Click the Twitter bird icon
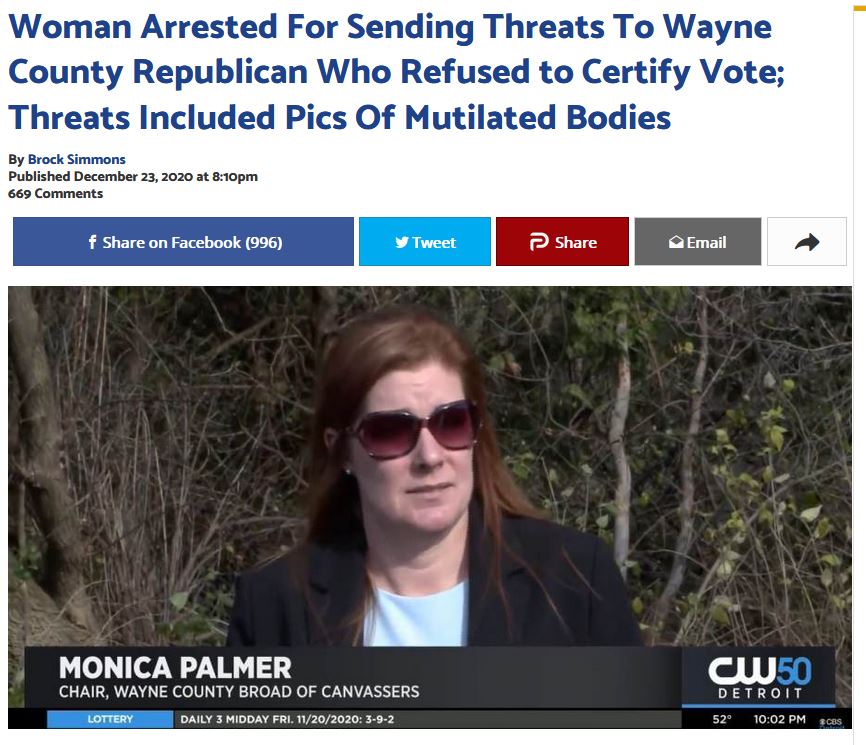Screen dimensions: 866x745 [402, 242]
